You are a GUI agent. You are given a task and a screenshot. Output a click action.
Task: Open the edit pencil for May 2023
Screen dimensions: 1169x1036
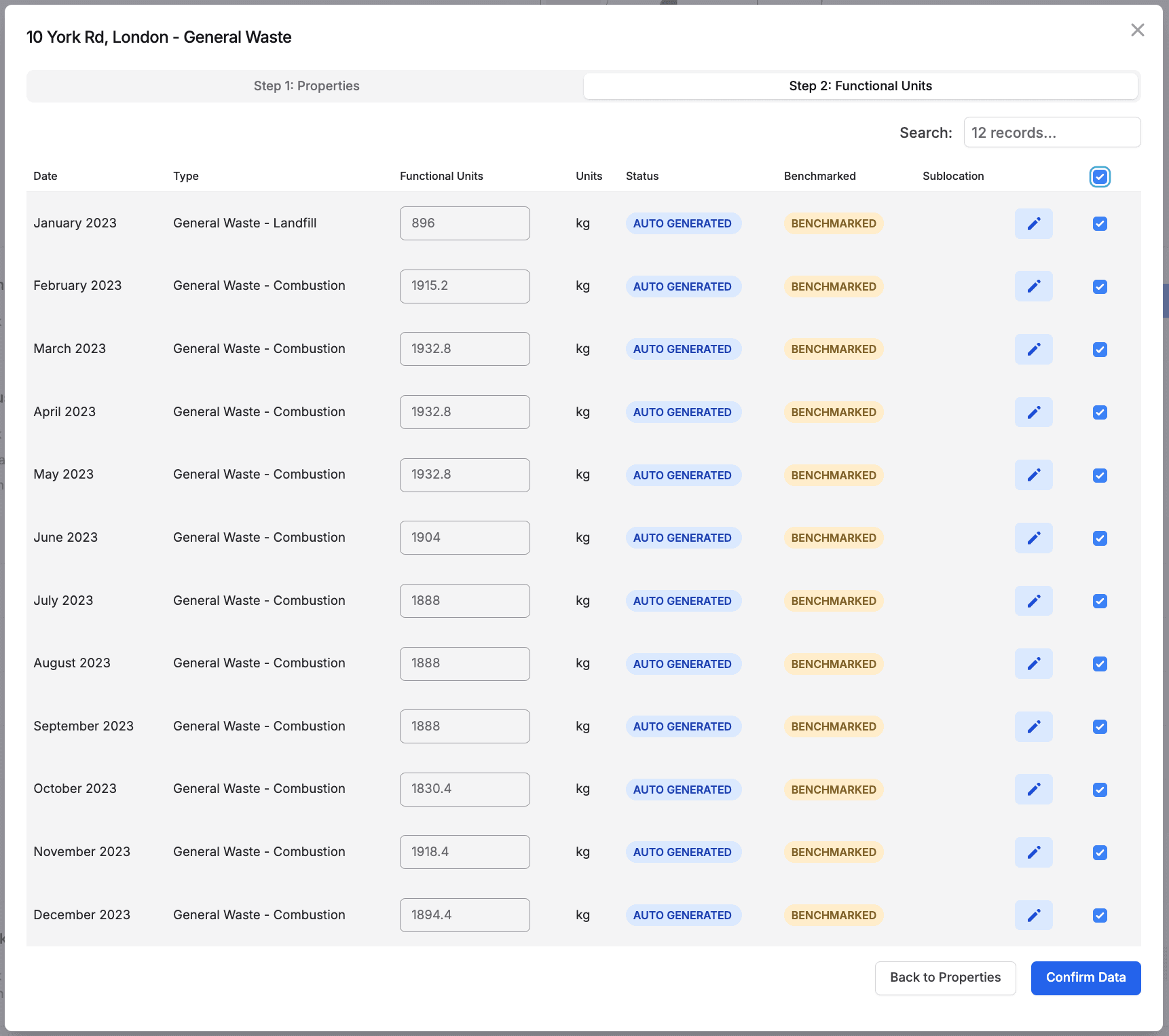click(1033, 475)
